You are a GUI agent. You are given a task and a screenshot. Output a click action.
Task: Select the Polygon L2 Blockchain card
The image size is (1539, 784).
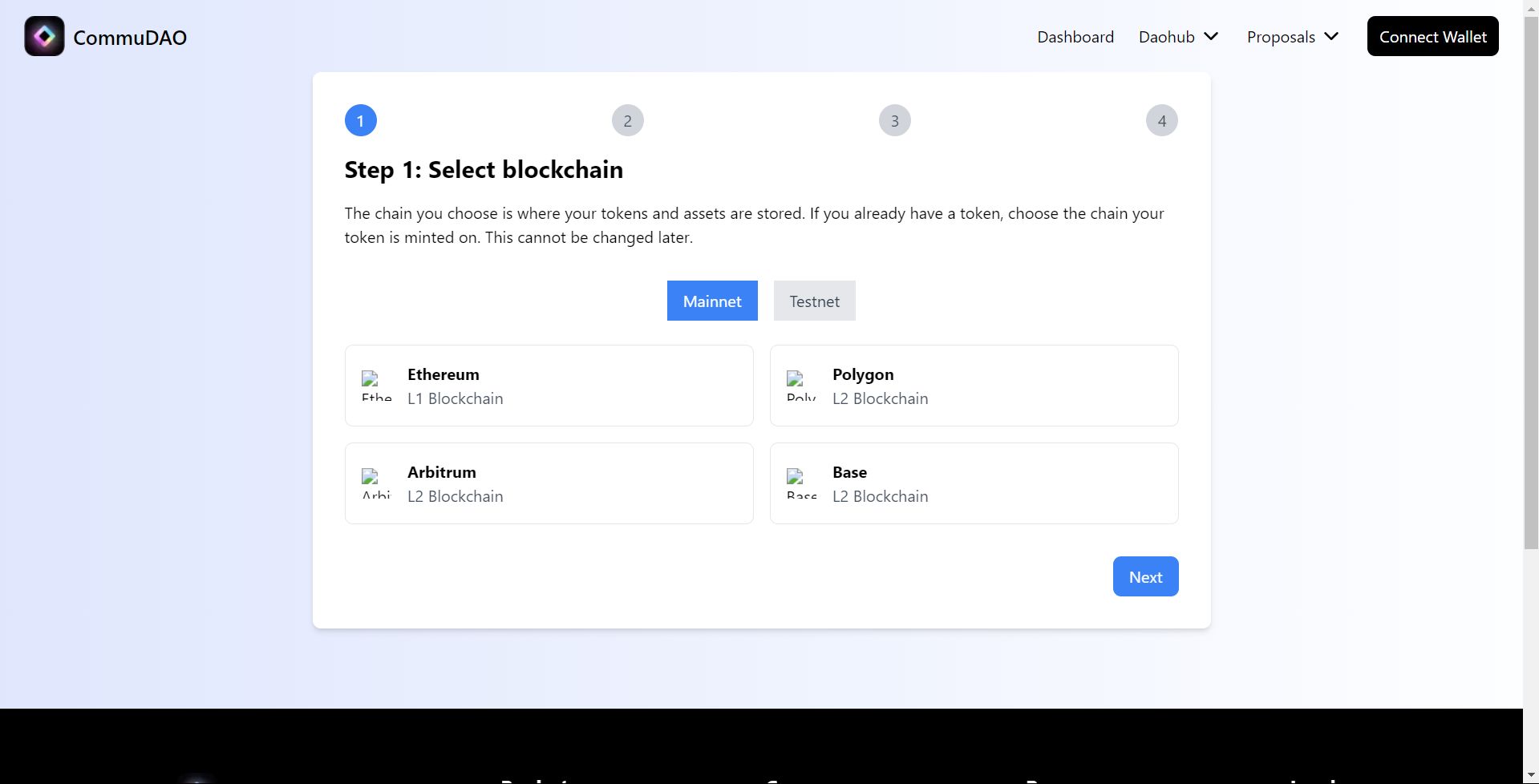[x=974, y=386]
